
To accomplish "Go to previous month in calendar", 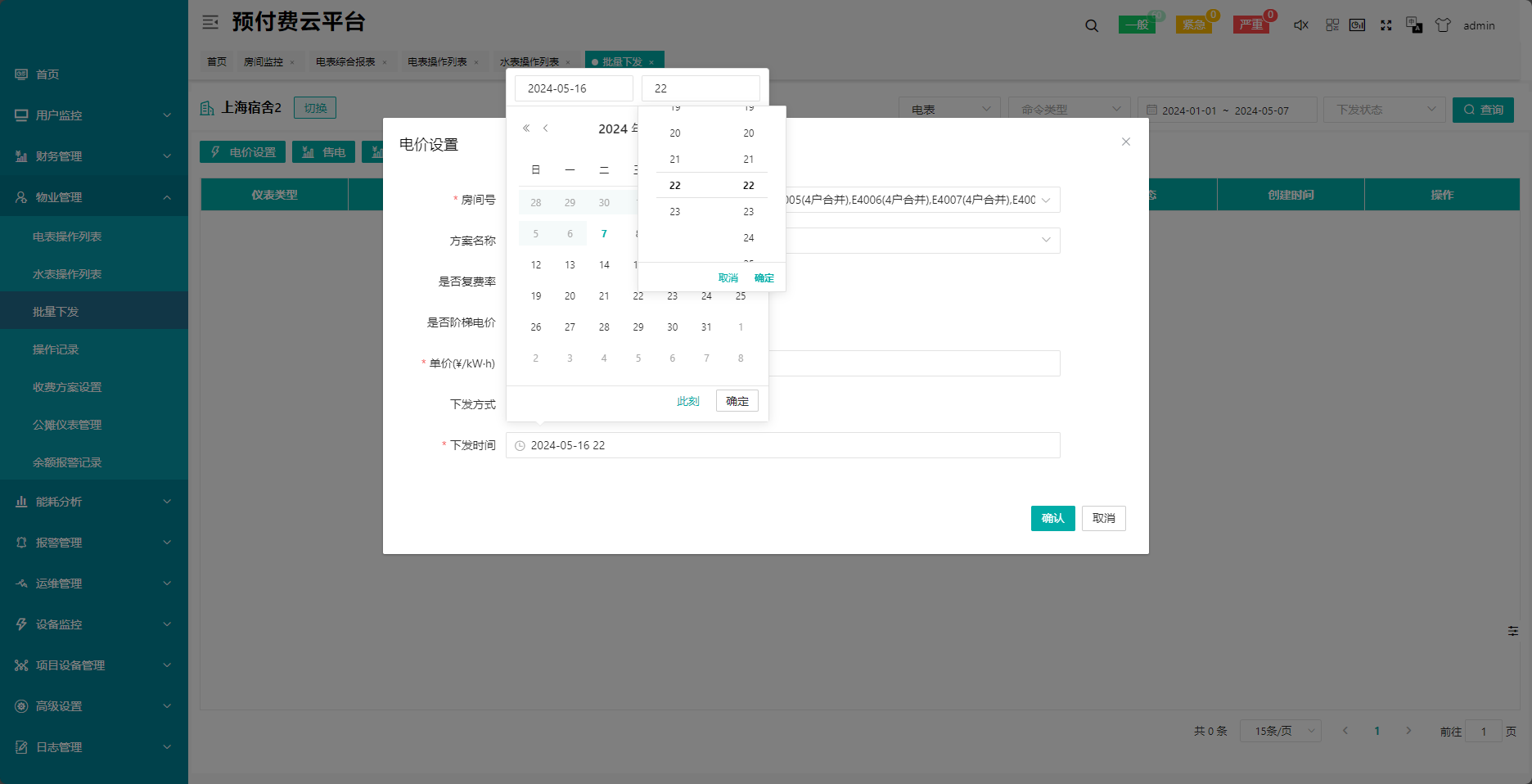I will point(546,128).
